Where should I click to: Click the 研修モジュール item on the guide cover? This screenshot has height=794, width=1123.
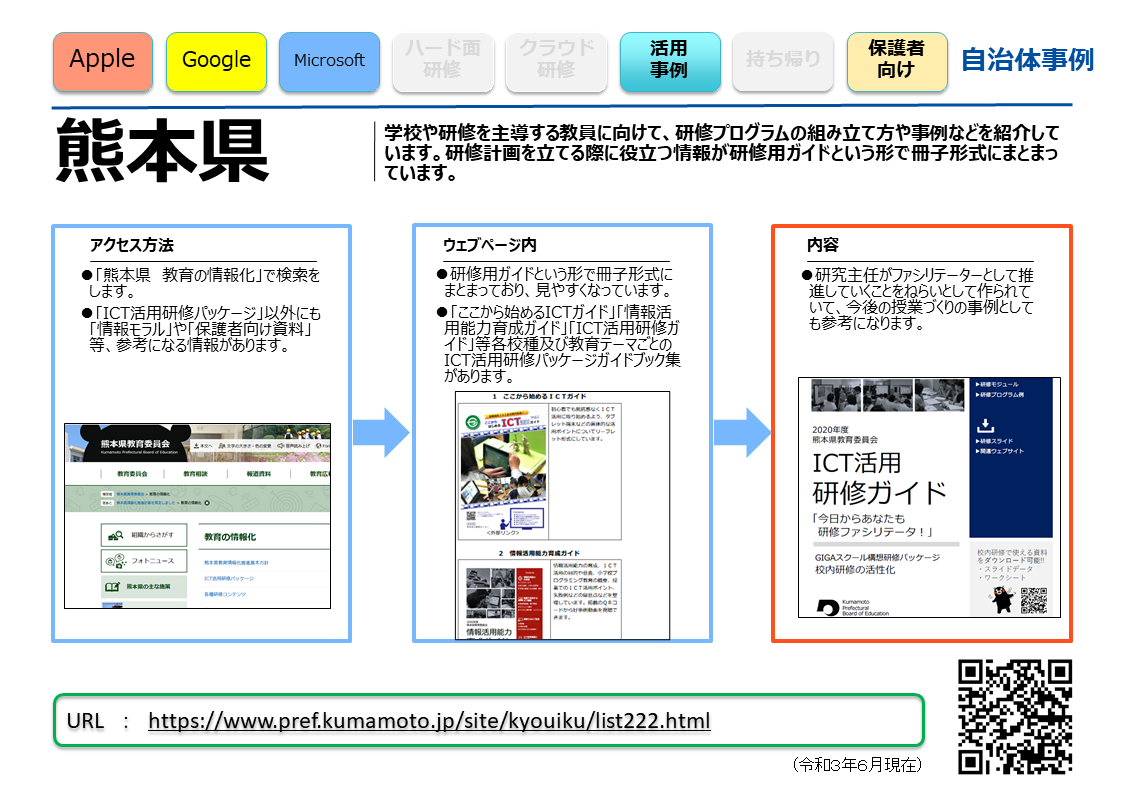[997, 384]
